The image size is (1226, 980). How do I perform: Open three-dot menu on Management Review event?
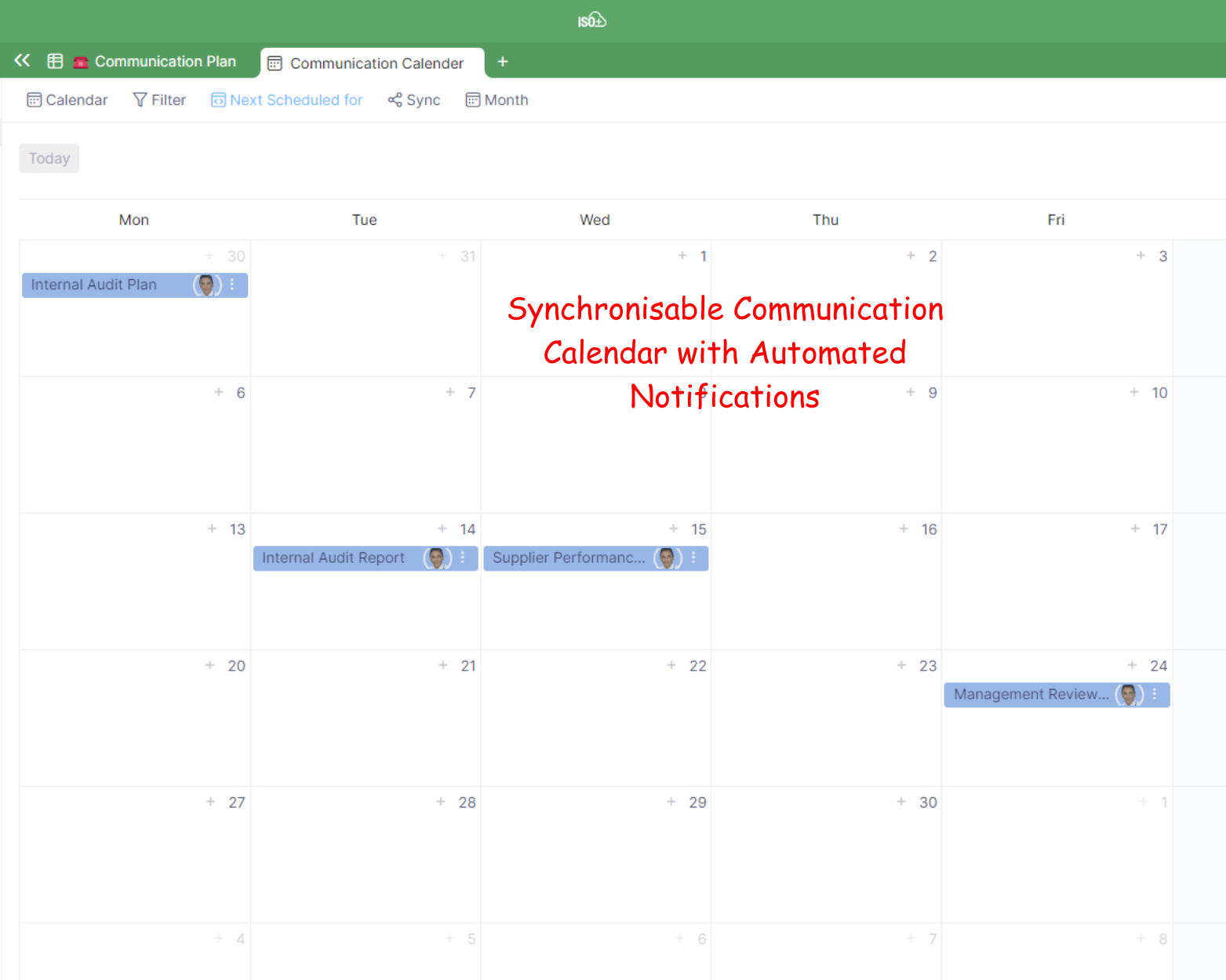pos(1155,694)
